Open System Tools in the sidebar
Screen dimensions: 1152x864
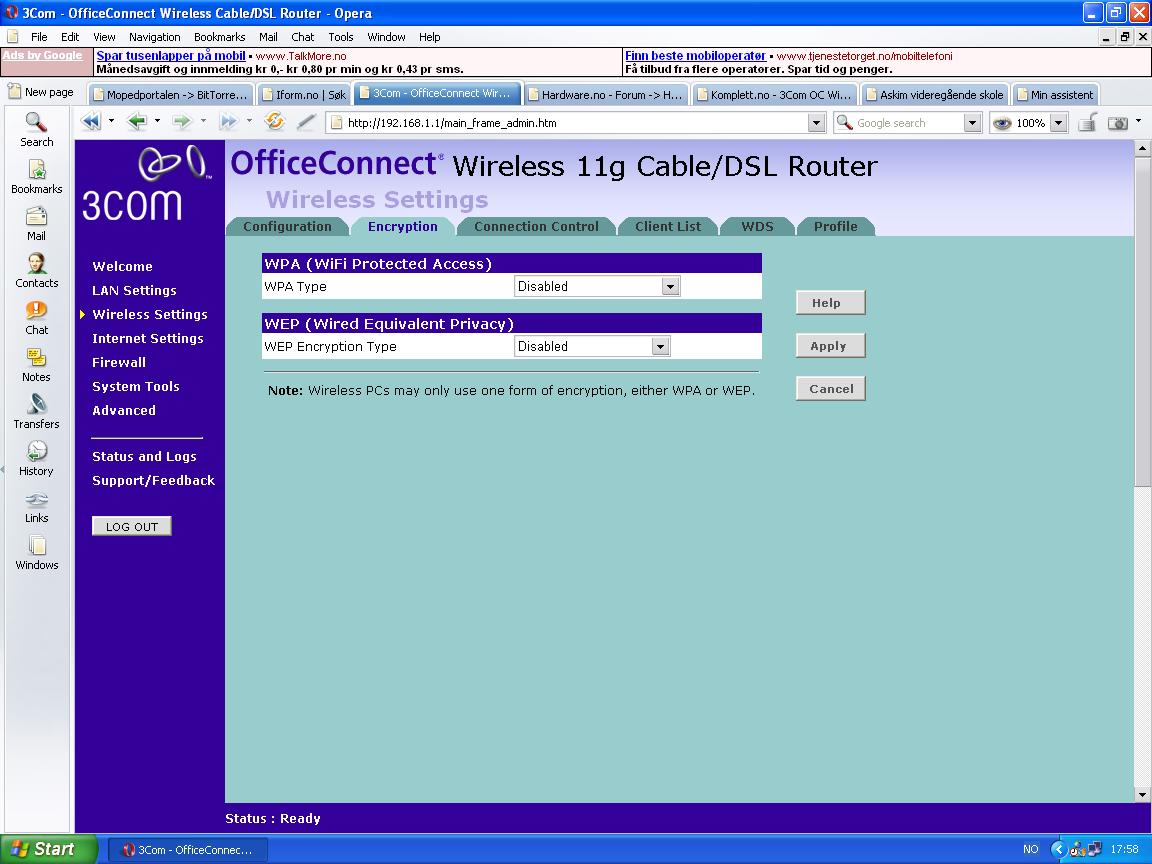point(136,386)
